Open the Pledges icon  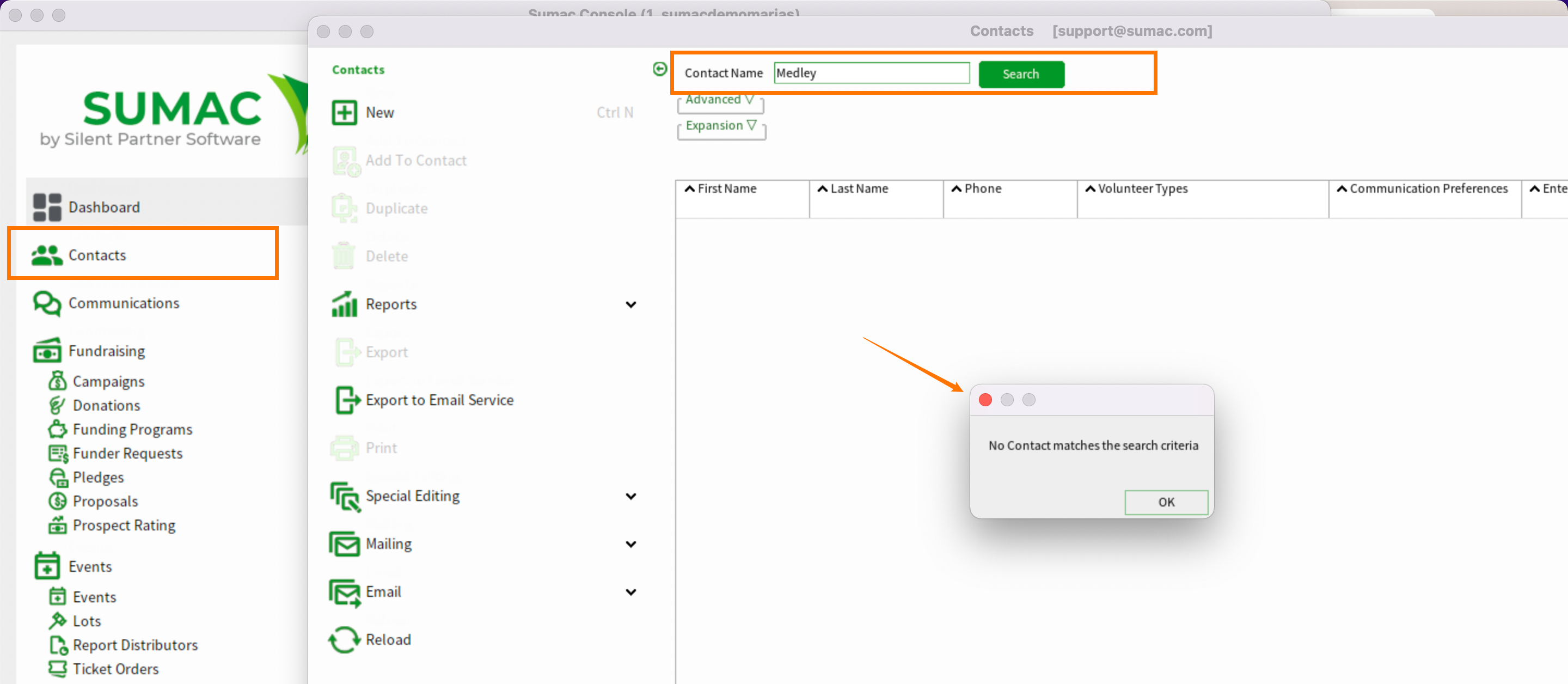(58, 478)
